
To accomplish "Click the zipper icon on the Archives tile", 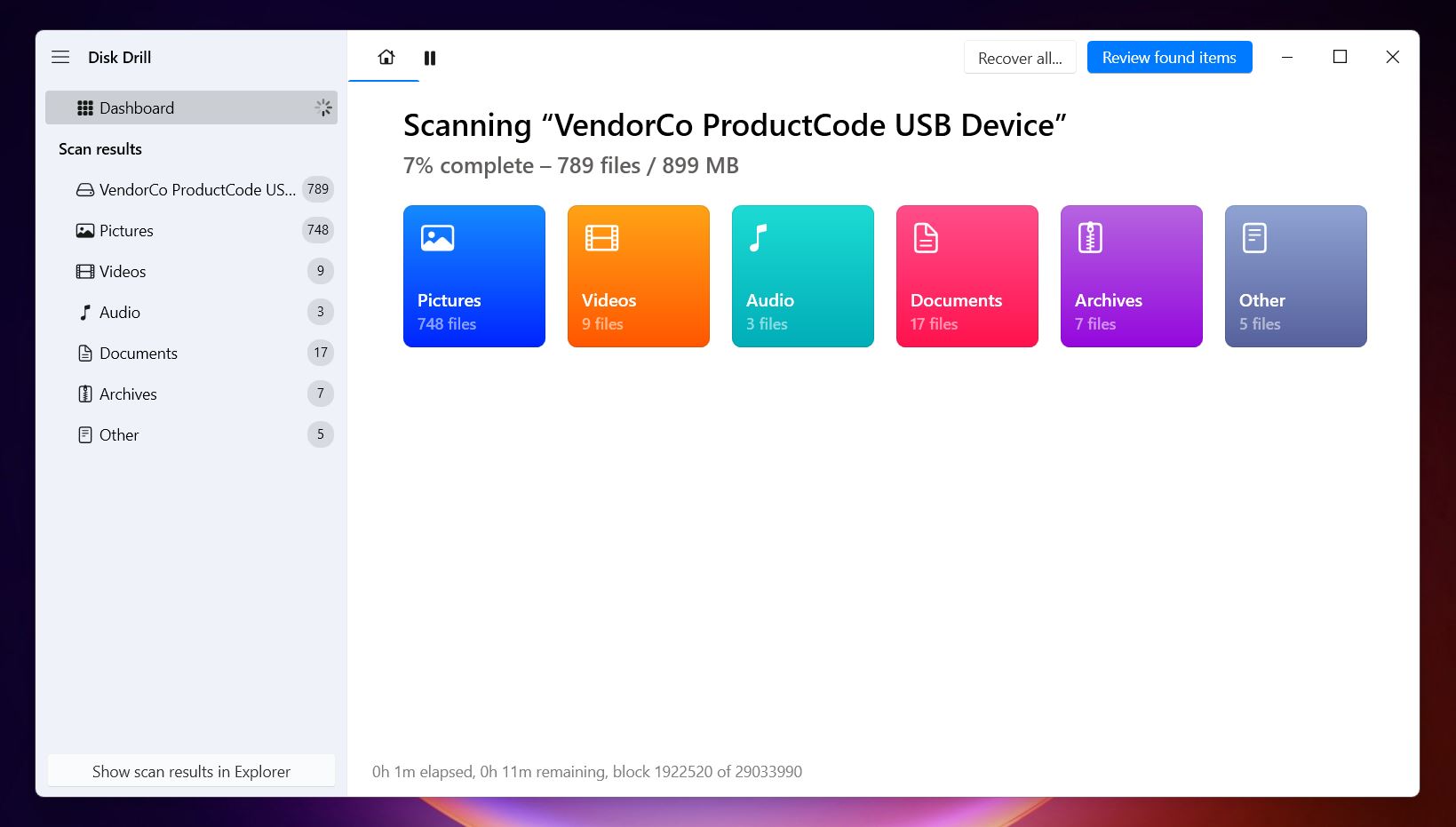I will pyautogui.click(x=1090, y=238).
